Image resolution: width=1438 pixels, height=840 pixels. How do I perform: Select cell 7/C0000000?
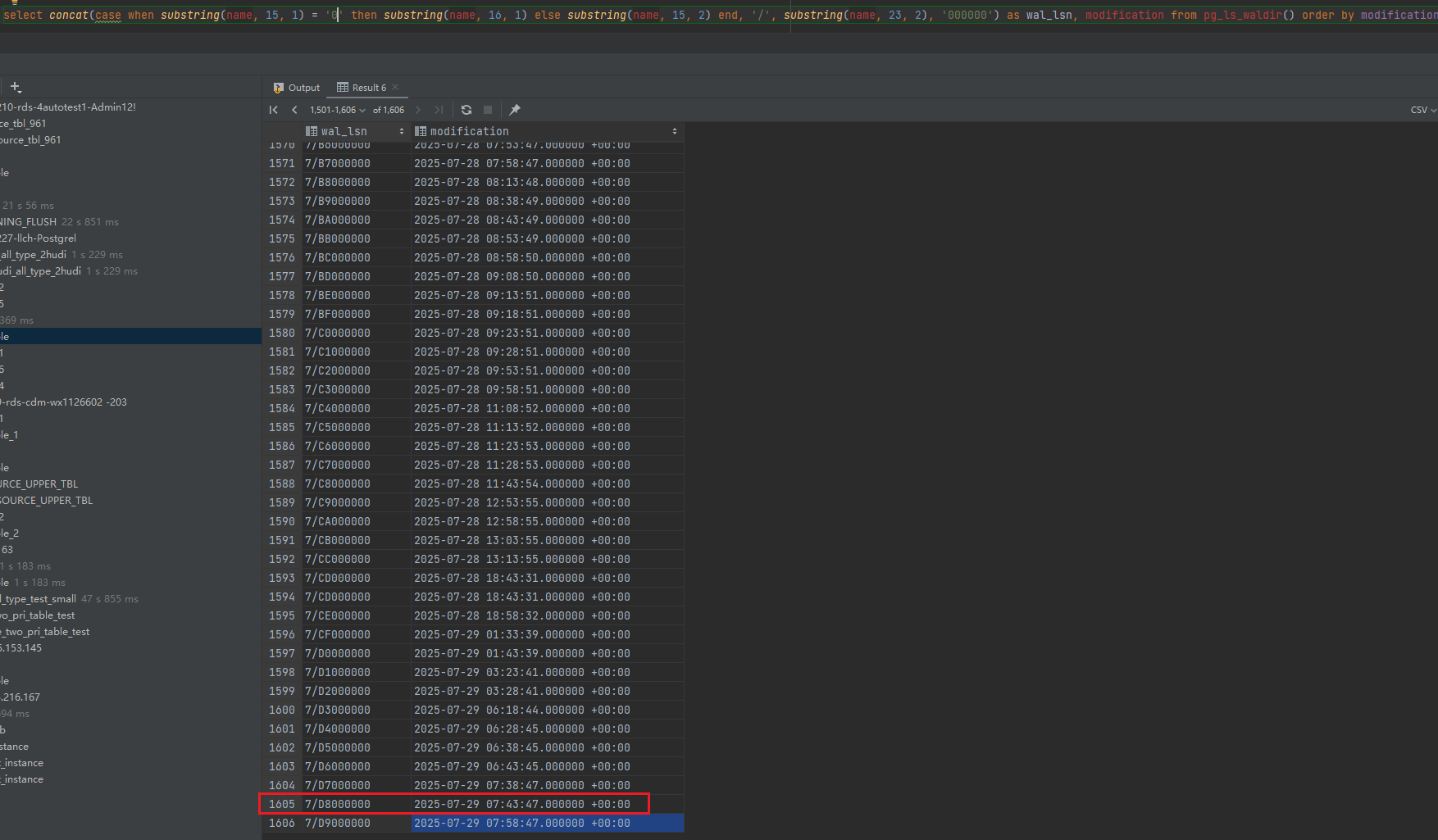click(x=356, y=334)
